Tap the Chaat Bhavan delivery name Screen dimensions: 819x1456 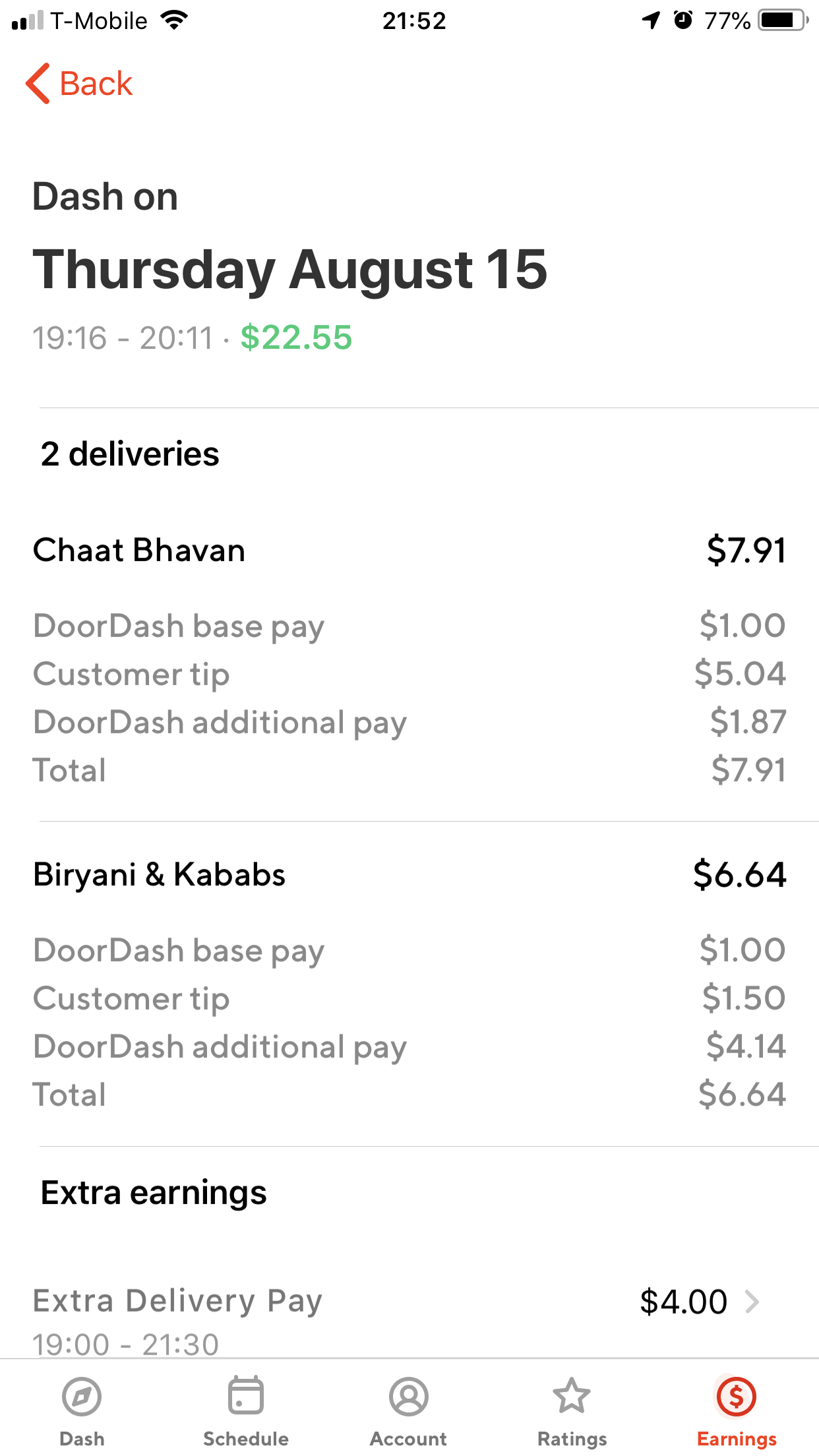(139, 550)
